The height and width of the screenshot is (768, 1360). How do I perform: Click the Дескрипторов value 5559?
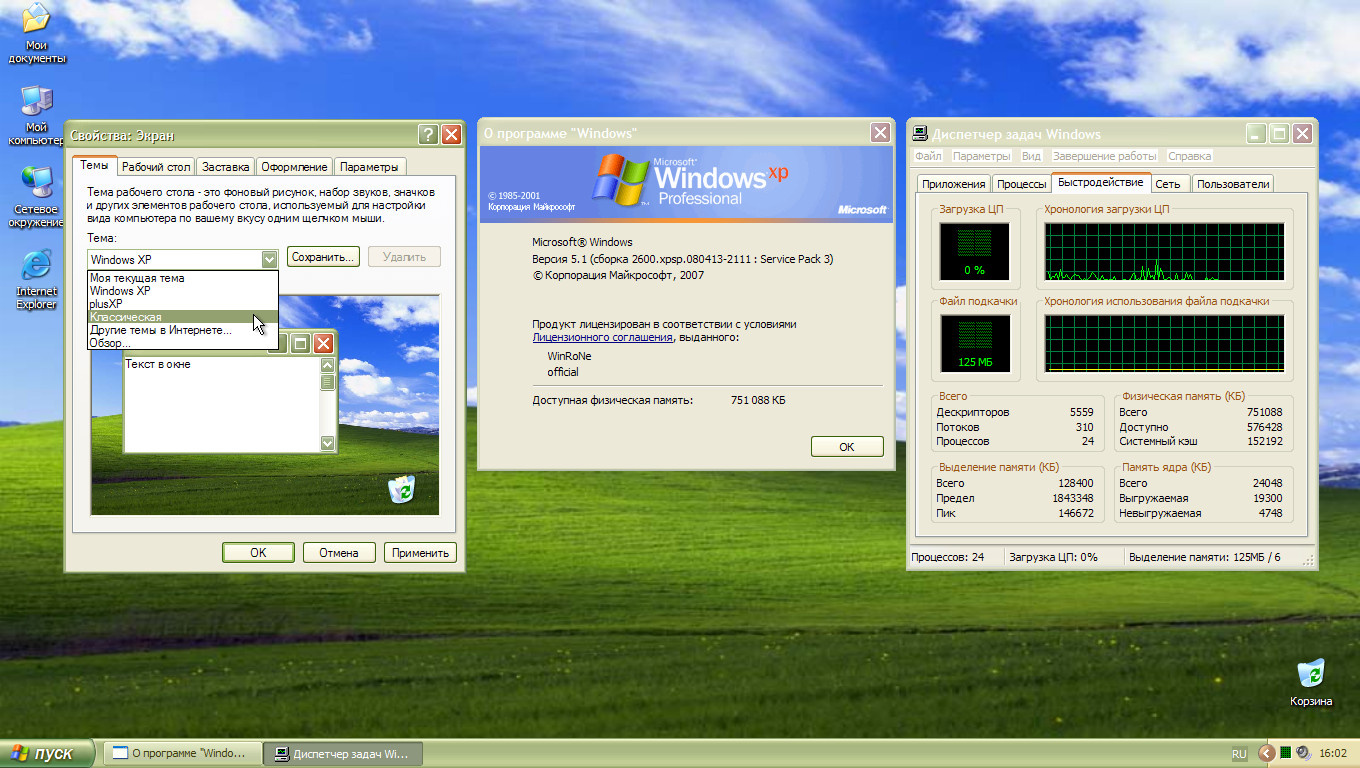tap(1082, 412)
